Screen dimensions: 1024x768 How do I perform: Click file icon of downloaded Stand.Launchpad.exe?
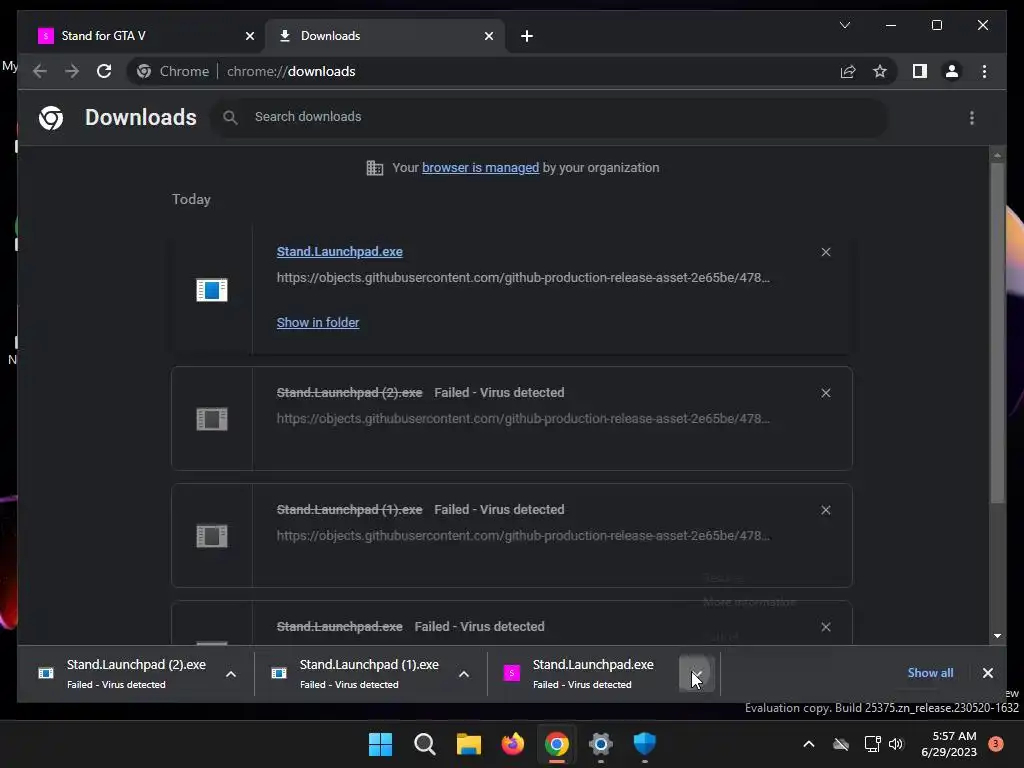212,290
